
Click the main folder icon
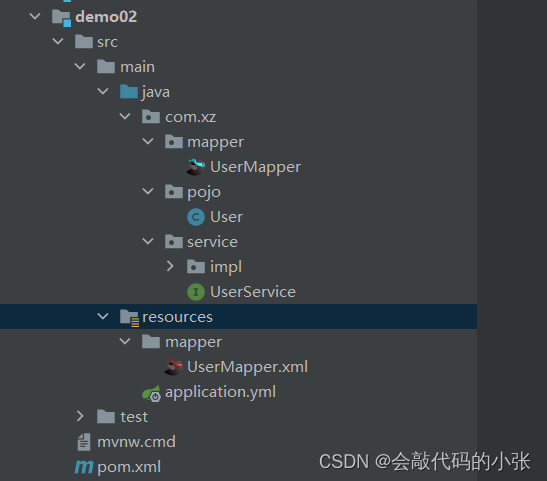coord(106,67)
